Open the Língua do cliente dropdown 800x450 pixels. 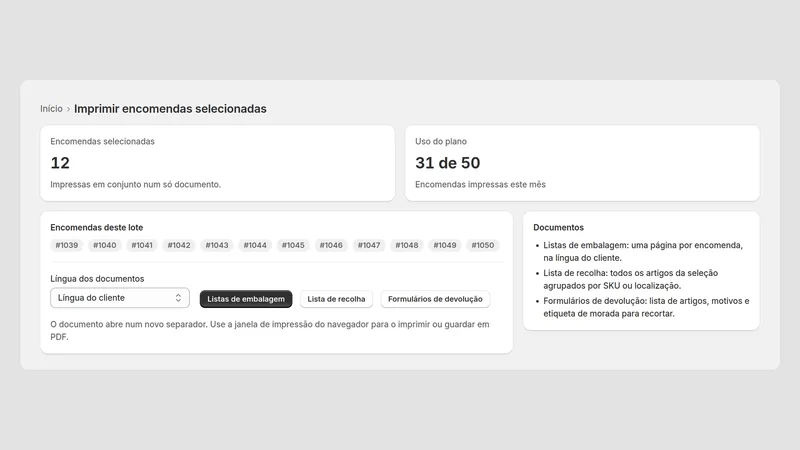(120, 298)
